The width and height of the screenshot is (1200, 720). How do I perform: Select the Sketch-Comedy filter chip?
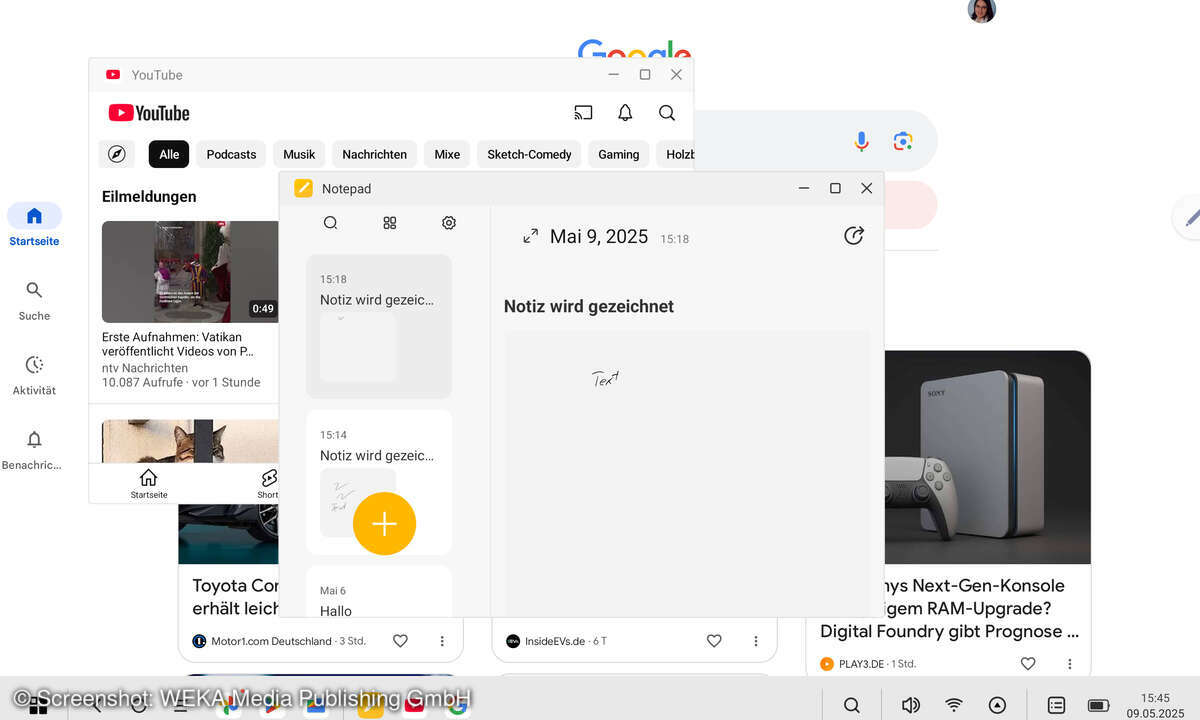529,154
